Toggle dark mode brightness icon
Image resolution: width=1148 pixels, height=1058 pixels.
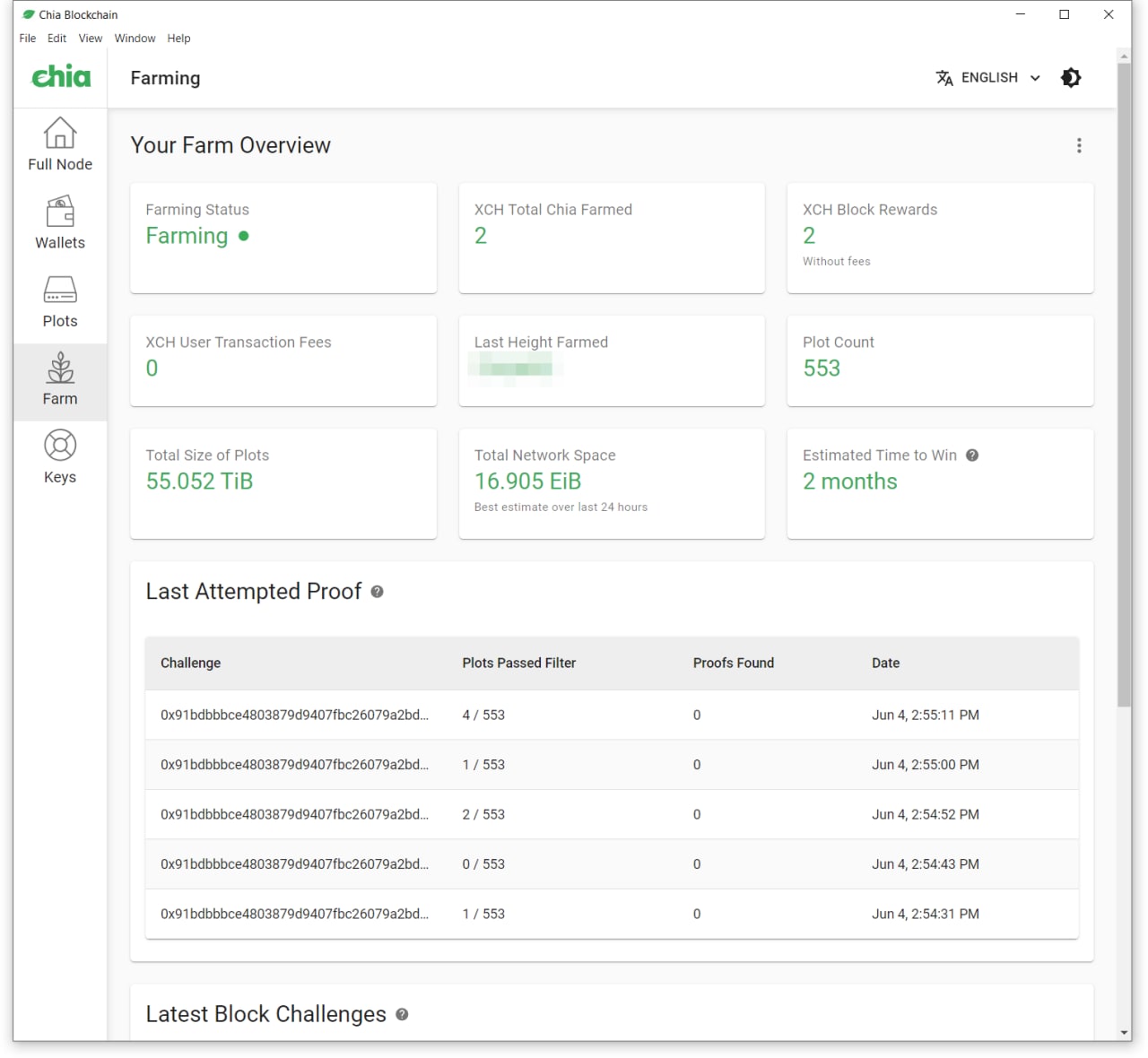point(1071,78)
